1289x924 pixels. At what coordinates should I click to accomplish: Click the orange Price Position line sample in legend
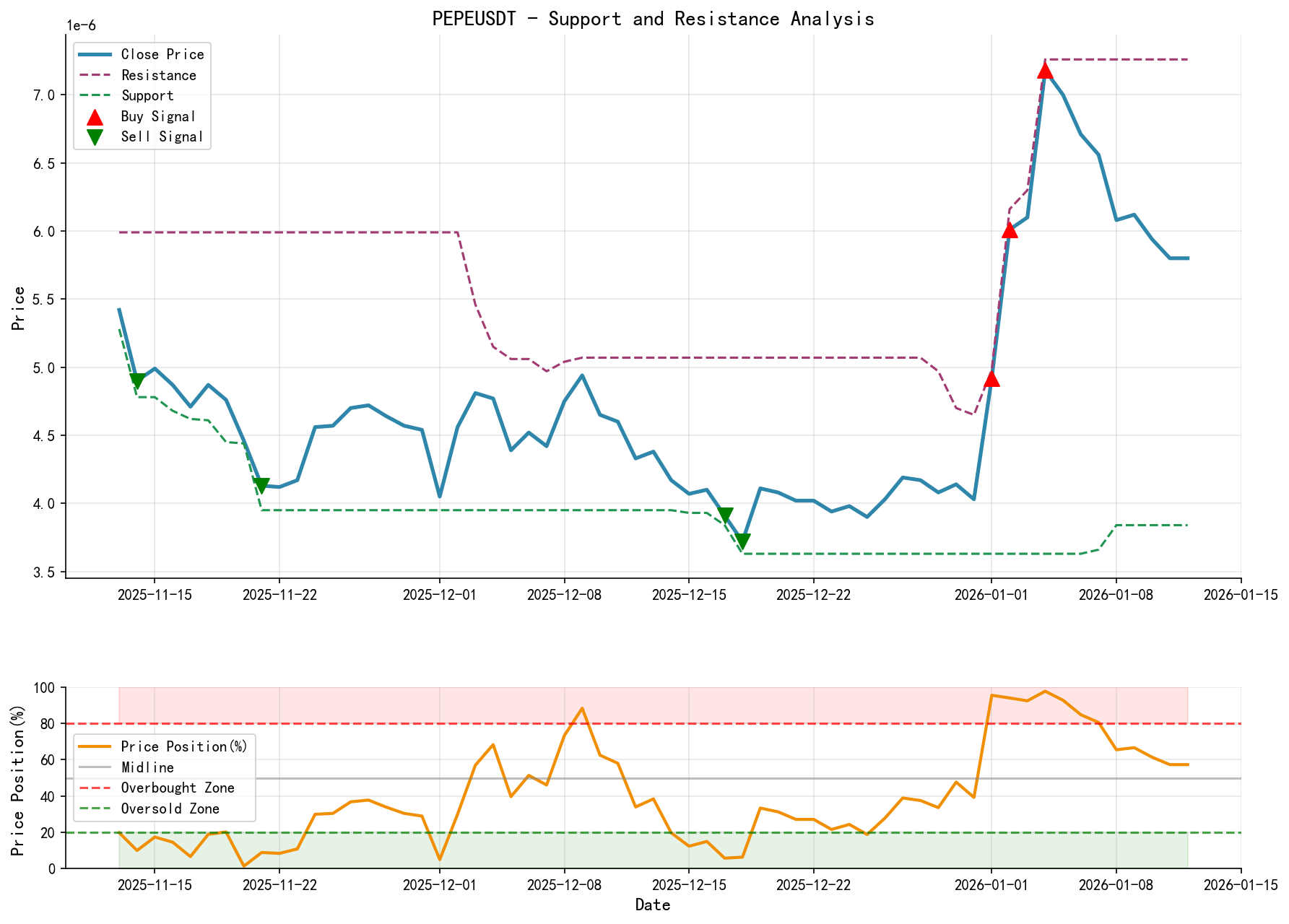click(95, 746)
